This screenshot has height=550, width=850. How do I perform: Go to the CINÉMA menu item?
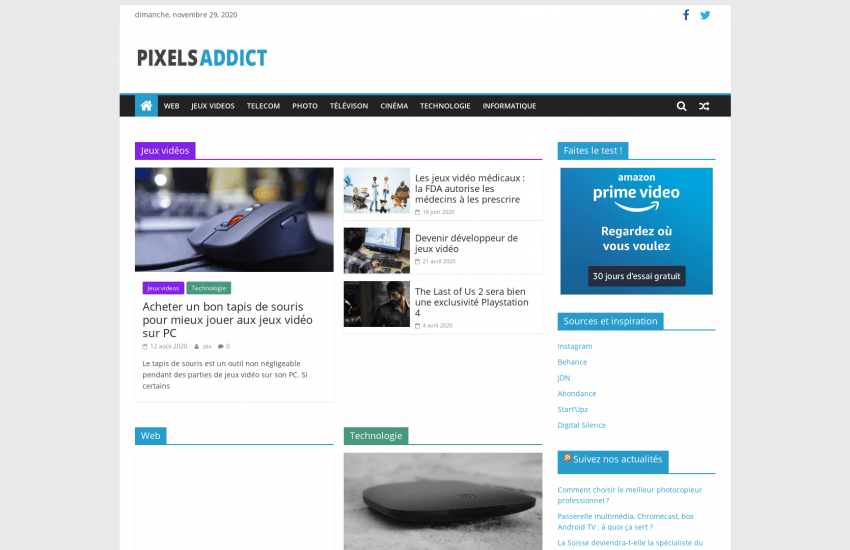click(394, 106)
